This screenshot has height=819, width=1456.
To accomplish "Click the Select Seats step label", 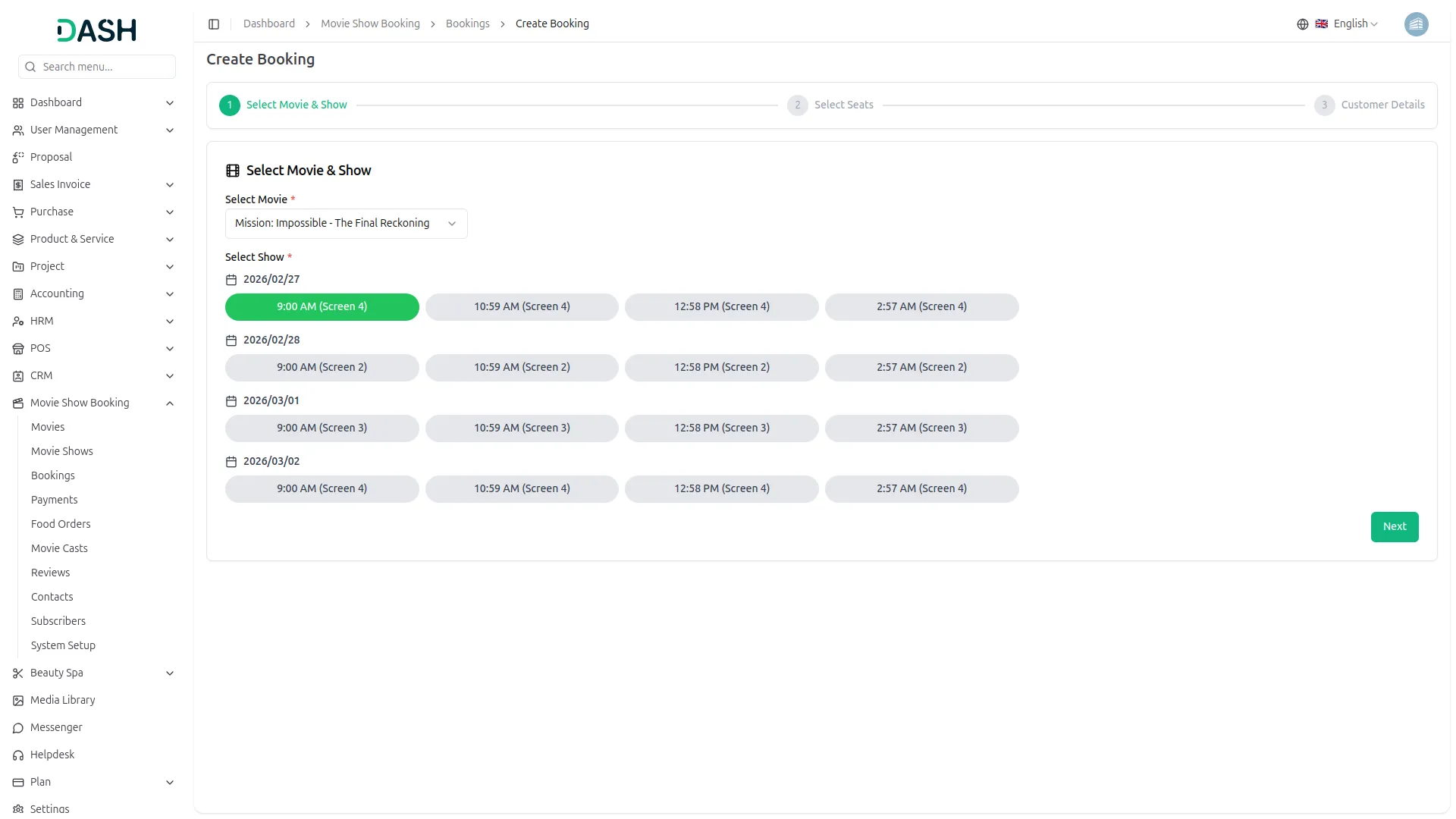I will [844, 105].
